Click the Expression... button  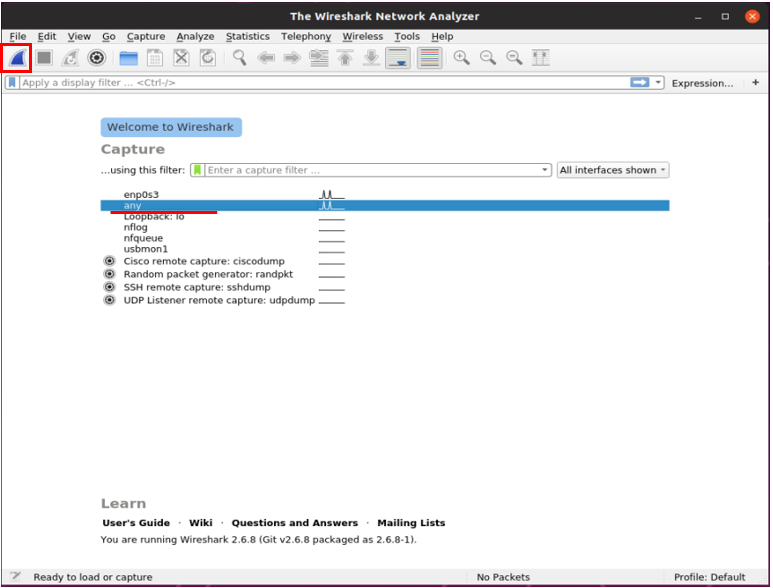[x=703, y=83]
